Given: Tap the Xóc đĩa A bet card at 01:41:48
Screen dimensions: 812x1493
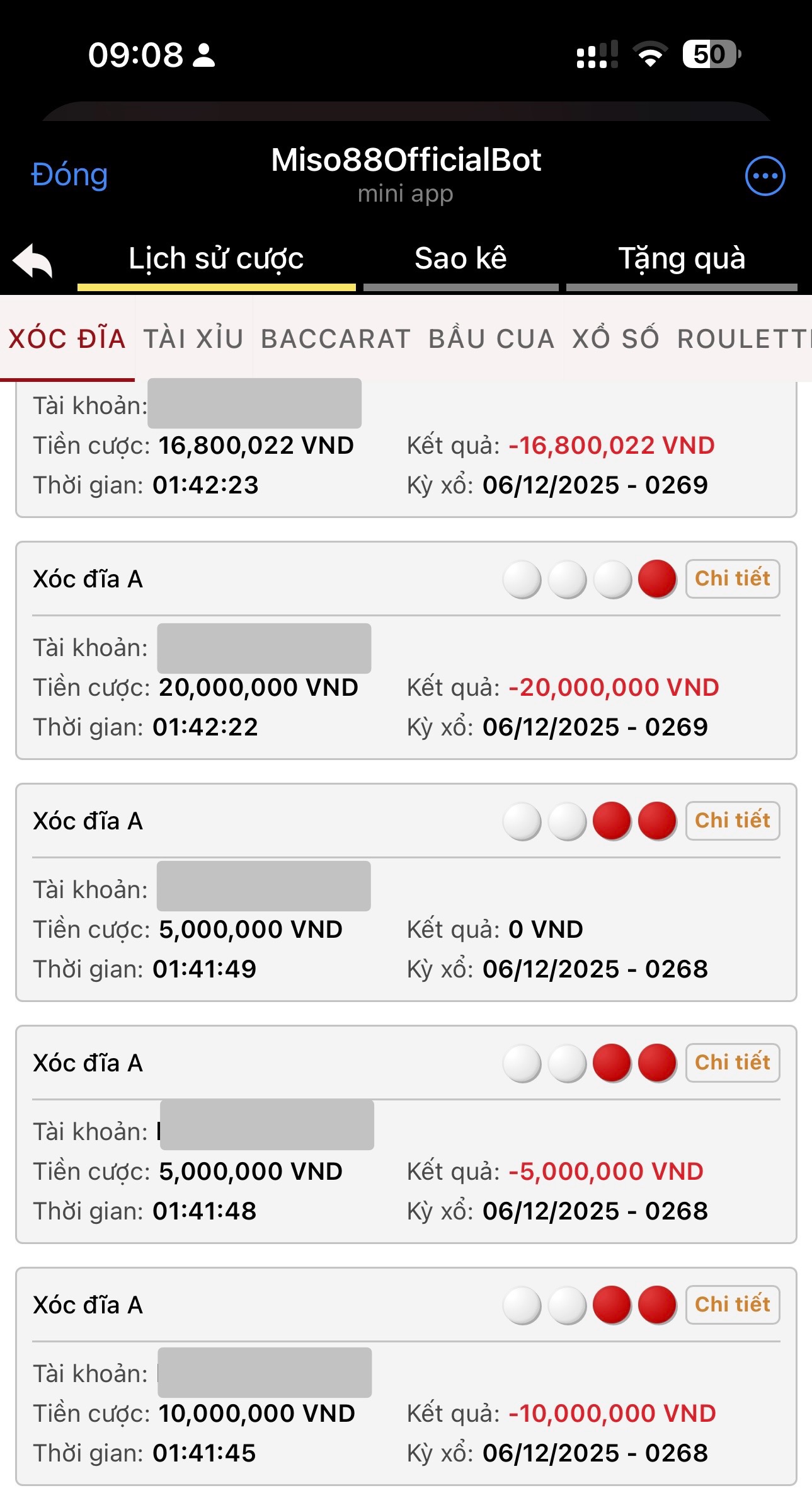Looking at the screenshot, I should [406, 1134].
